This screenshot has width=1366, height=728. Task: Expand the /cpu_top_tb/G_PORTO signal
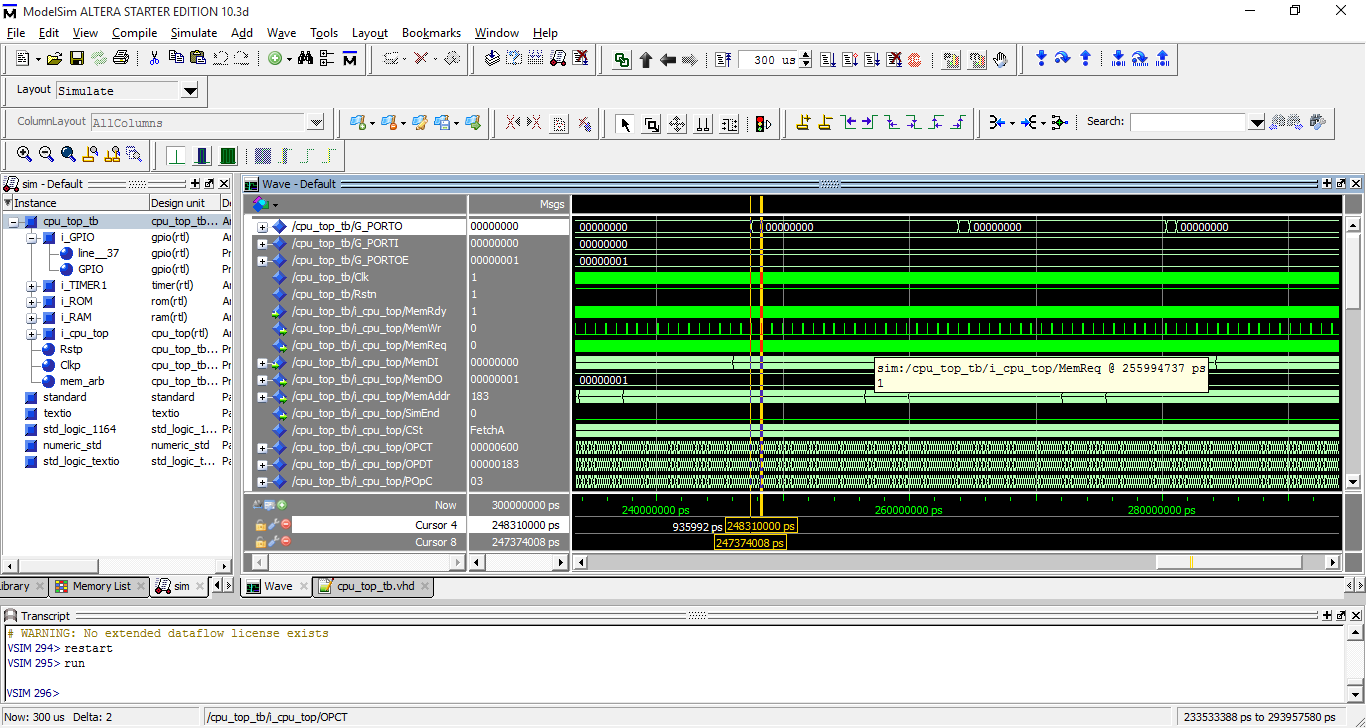click(262, 227)
